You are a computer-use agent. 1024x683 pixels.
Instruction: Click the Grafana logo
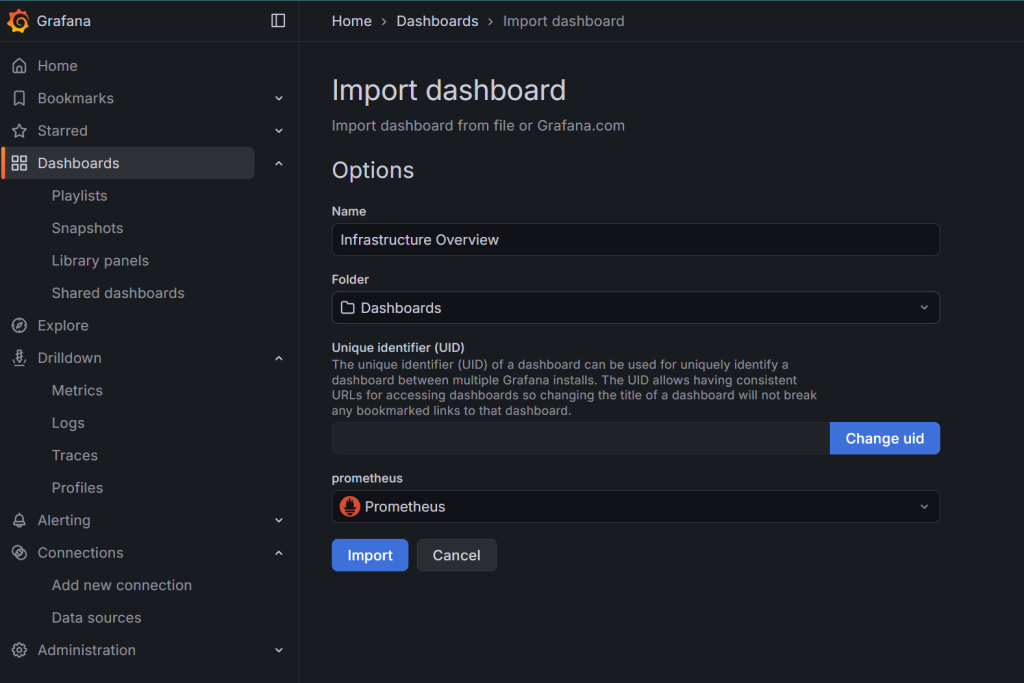[17, 20]
